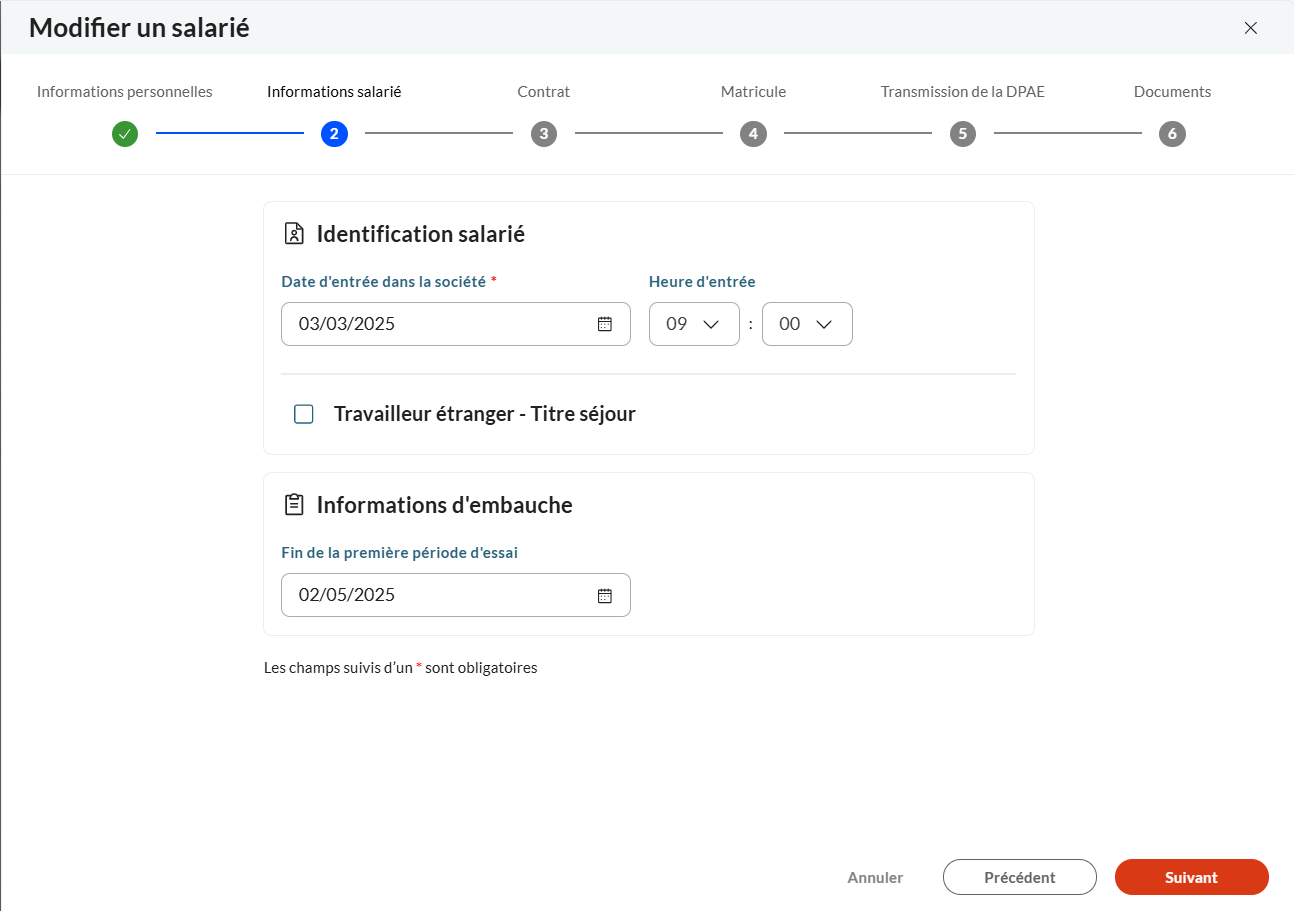Screen dimensions: 1294x911
Task: Close the Modifier un salarié dialog
Action: (x=1250, y=28)
